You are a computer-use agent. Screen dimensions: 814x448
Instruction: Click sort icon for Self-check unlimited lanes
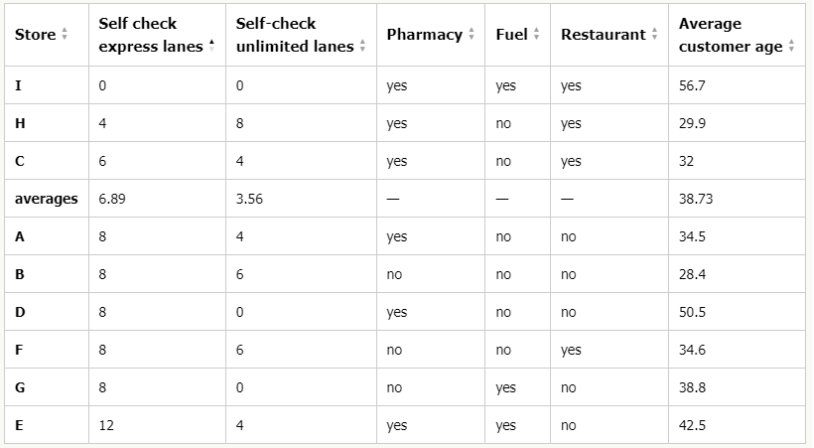coord(362,46)
